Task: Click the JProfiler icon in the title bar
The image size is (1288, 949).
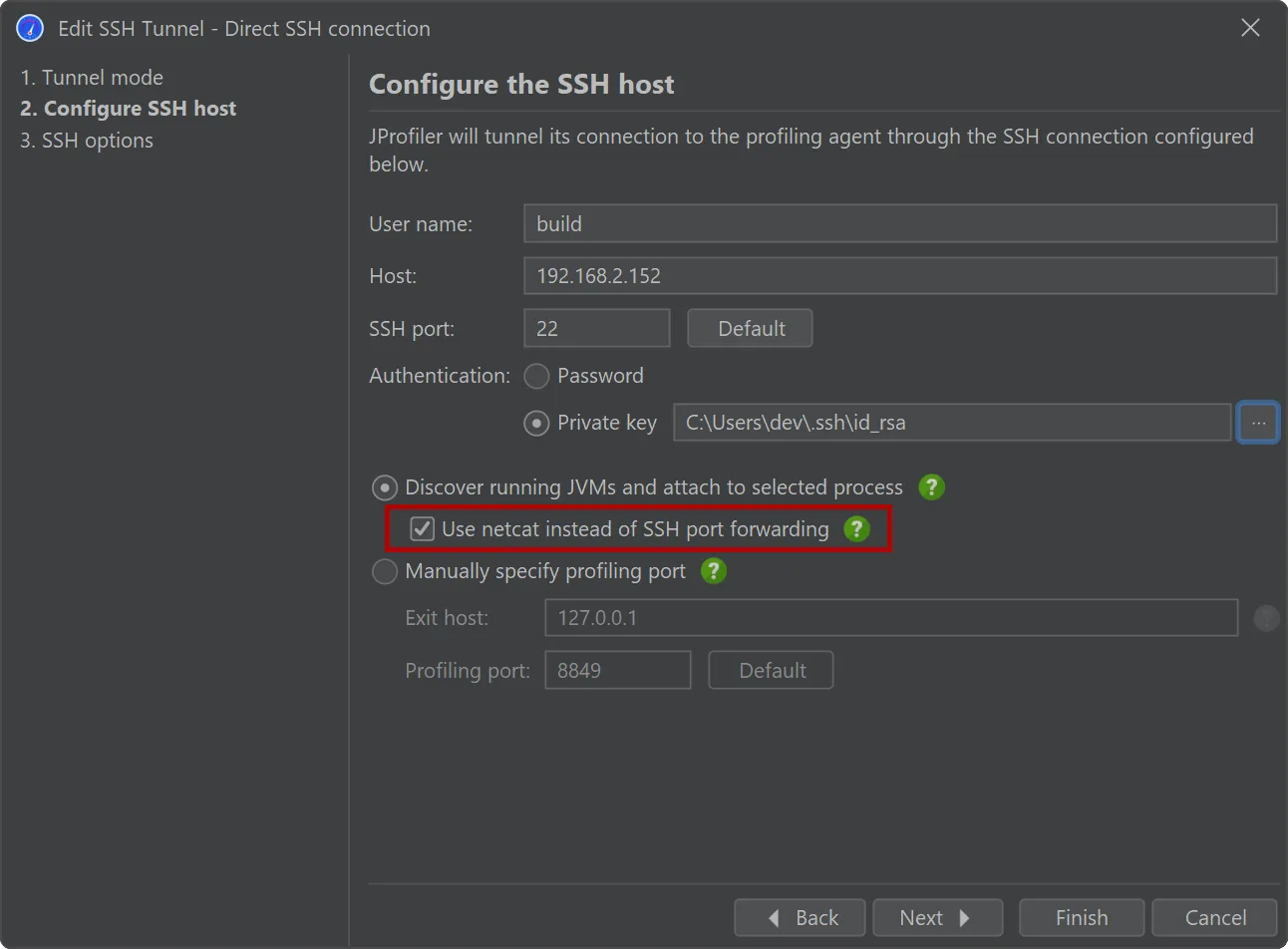Action: (30, 28)
